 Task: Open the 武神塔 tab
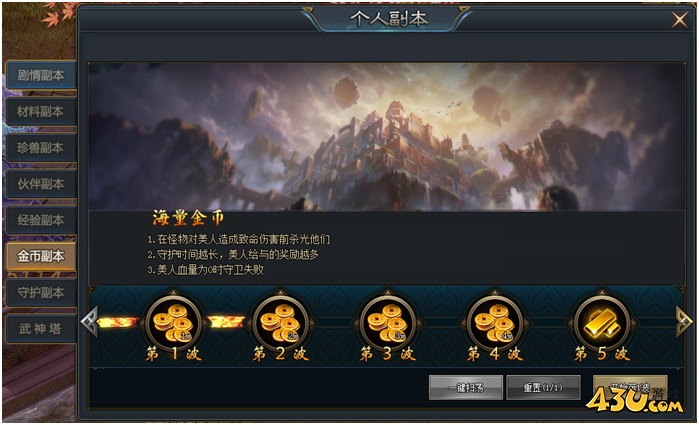pos(41,329)
